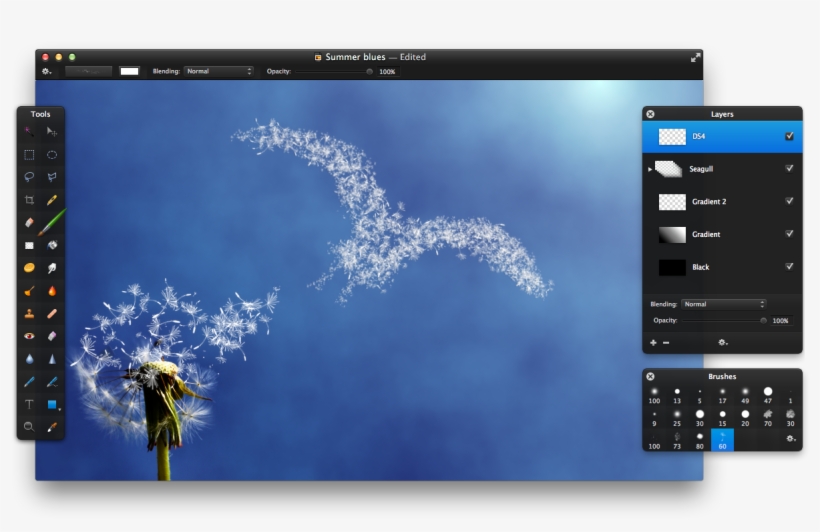
Task: Click the toolbar opacity 100% field
Action: (x=388, y=72)
